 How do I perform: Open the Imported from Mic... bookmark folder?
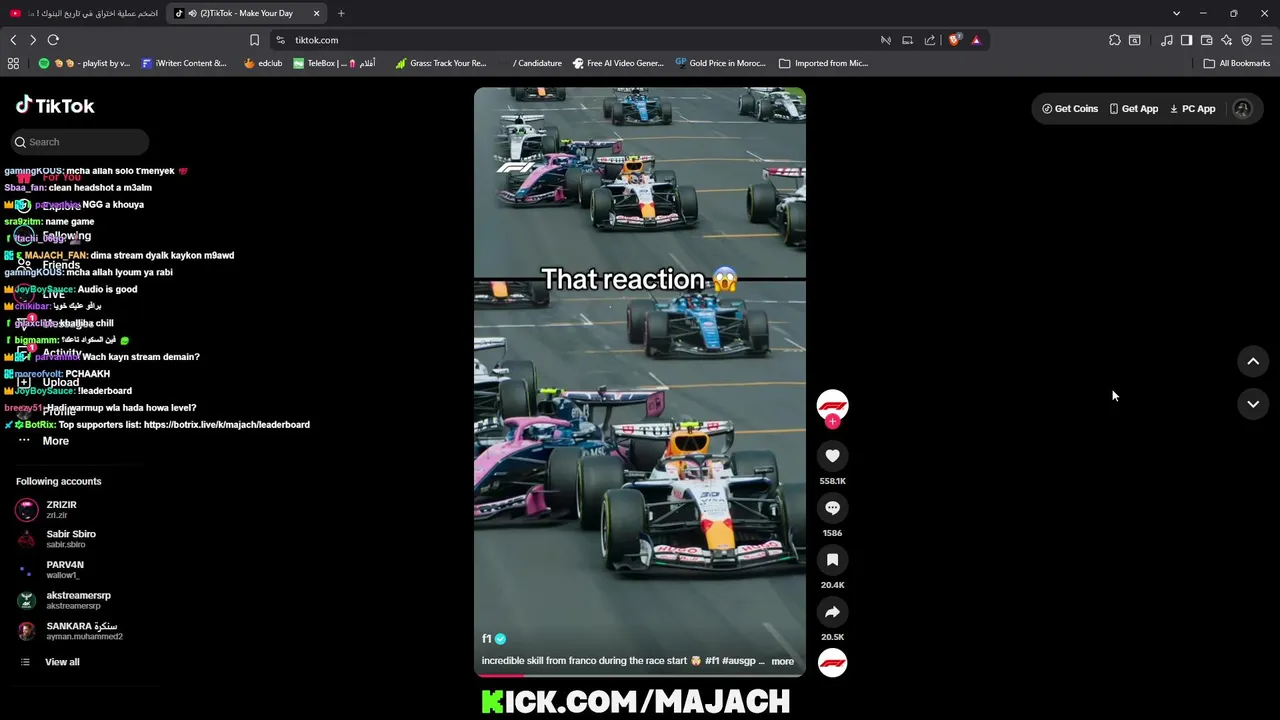point(823,63)
